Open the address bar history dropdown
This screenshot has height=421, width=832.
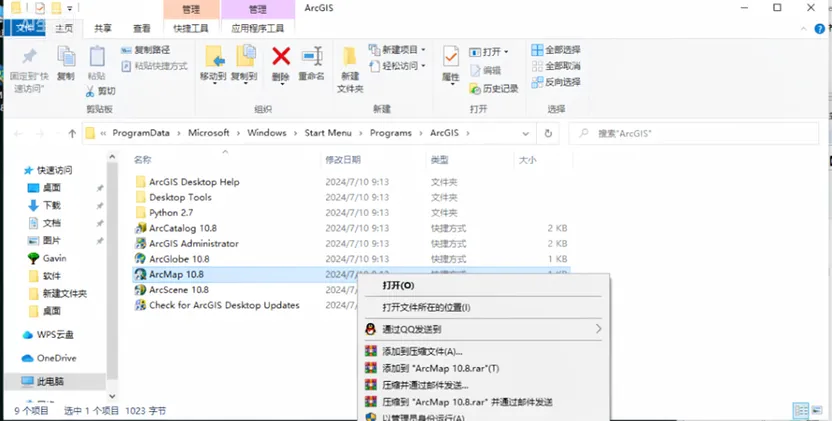tap(525, 133)
